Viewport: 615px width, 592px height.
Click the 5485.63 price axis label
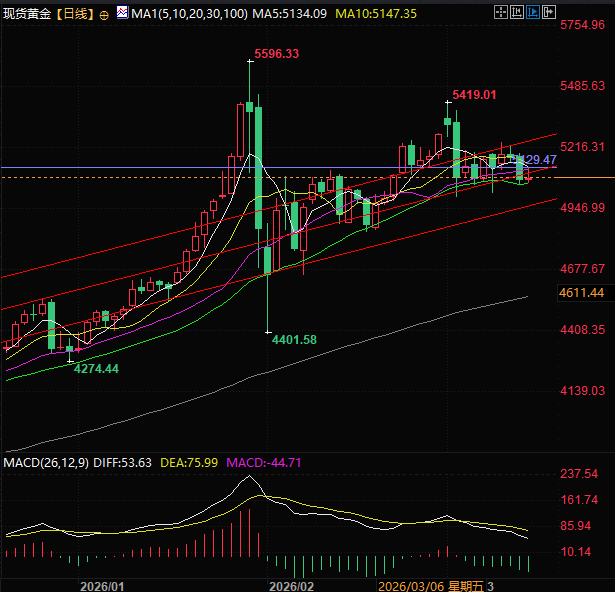582,86
